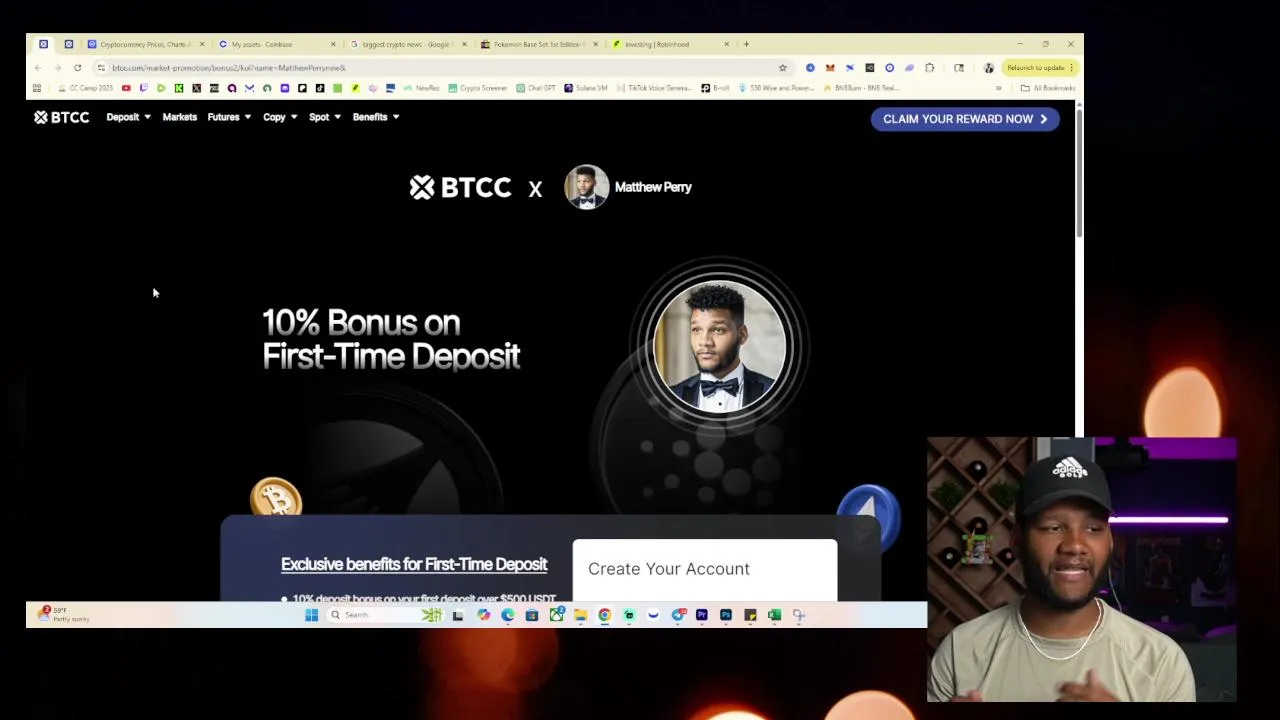The height and width of the screenshot is (720, 1280).
Task: Open the Chrome profile avatar
Action: coord(988,68)
